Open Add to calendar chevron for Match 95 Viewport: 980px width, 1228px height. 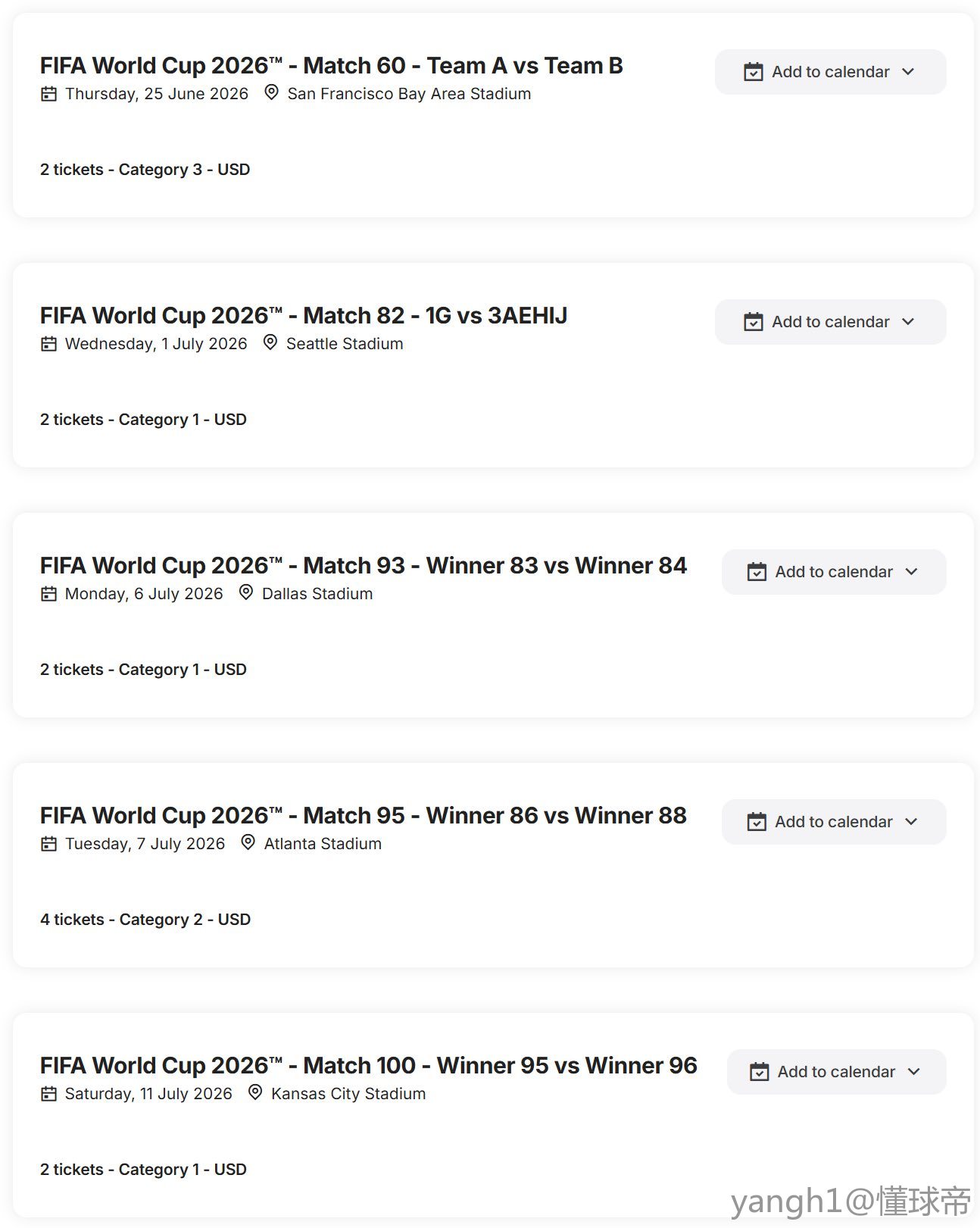(911, 822)
